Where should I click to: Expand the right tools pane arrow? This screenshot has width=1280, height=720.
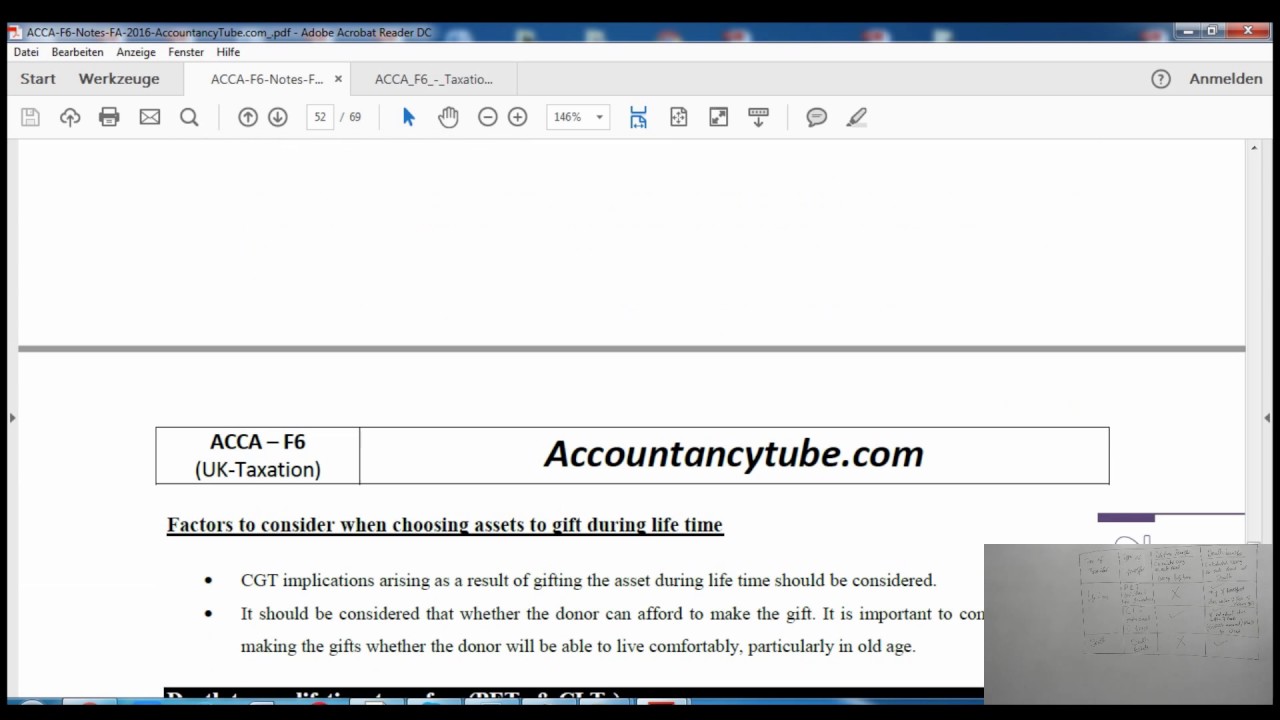(x=1267, y=418)
